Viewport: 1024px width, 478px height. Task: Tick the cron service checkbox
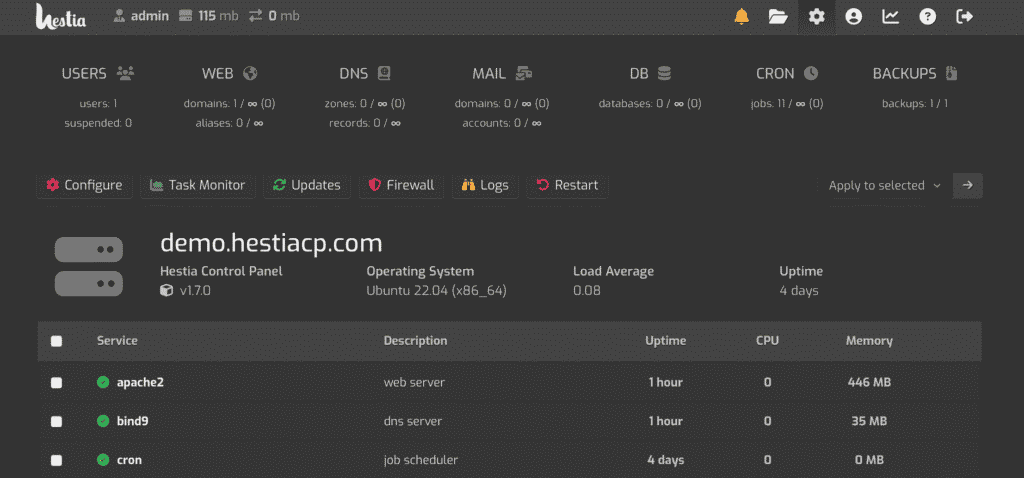click(x=57, y=460)
